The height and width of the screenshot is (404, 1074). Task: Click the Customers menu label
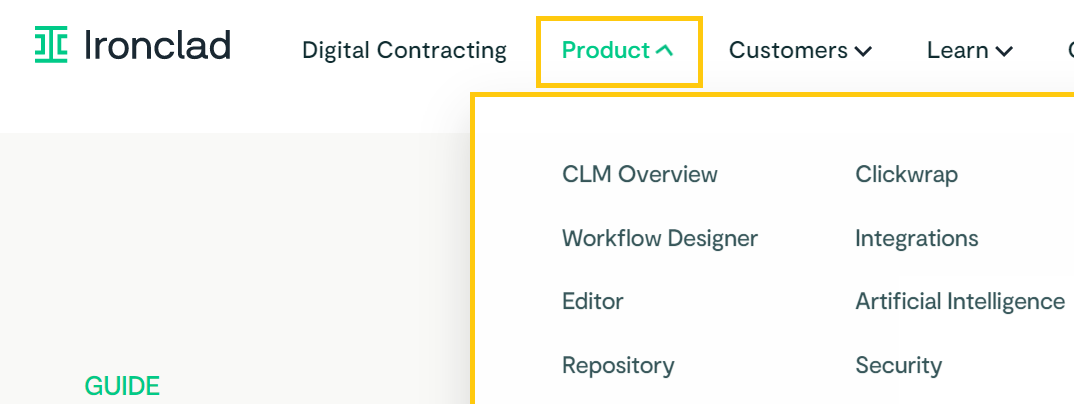pyautogui.click(x=788, y=51)
